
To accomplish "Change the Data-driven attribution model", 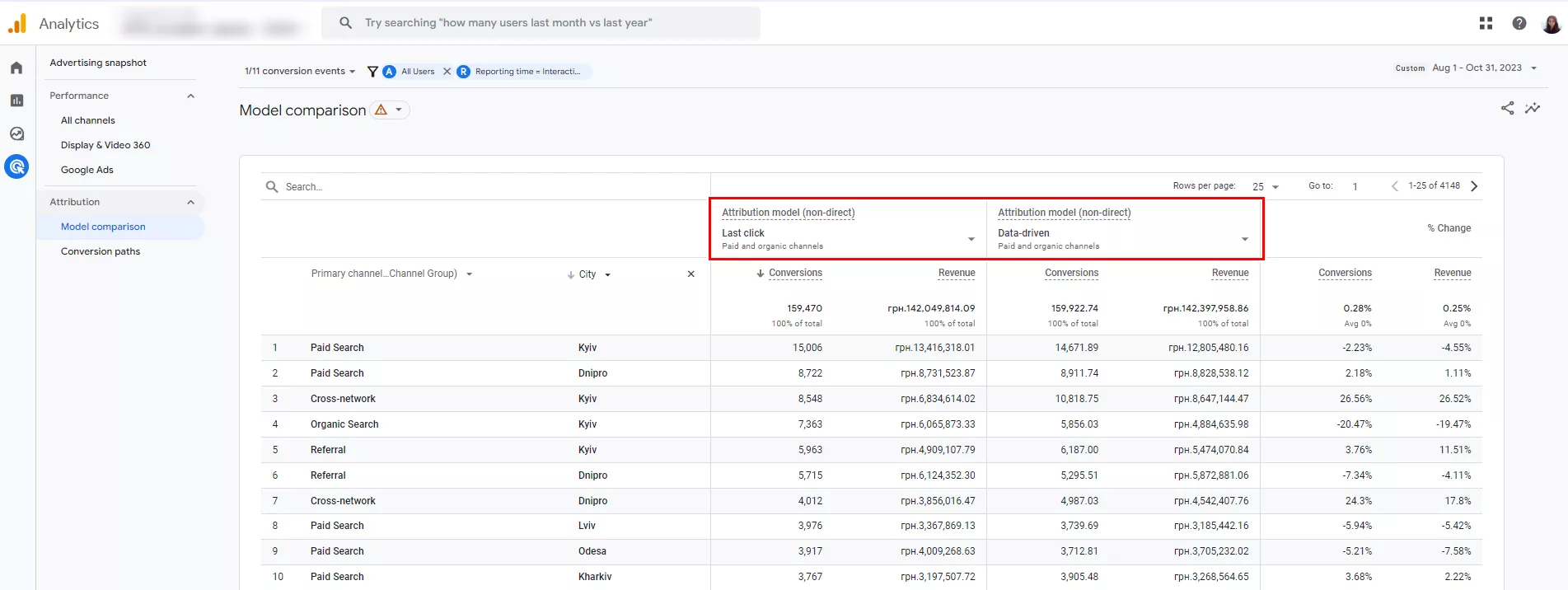I will pyautogui.click(x=1123, y=239).
